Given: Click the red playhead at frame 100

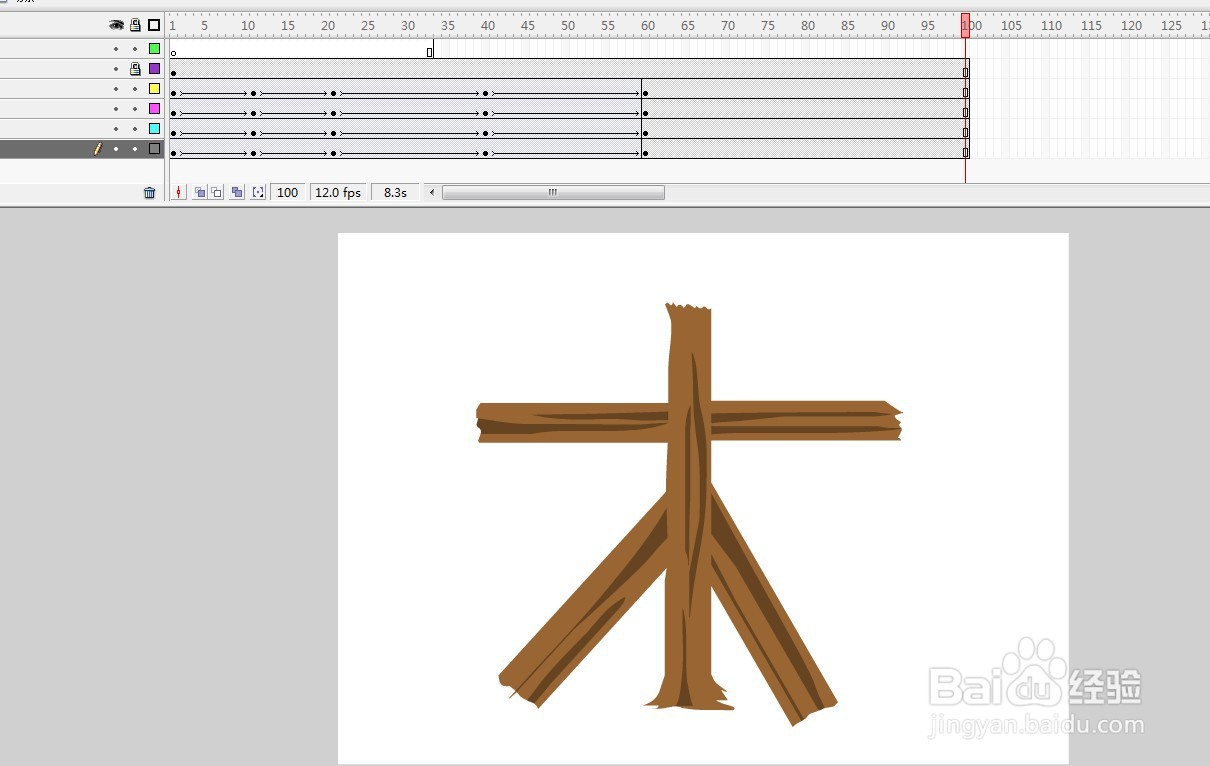Looking at the screenshot, I should [x=966, y=26].
